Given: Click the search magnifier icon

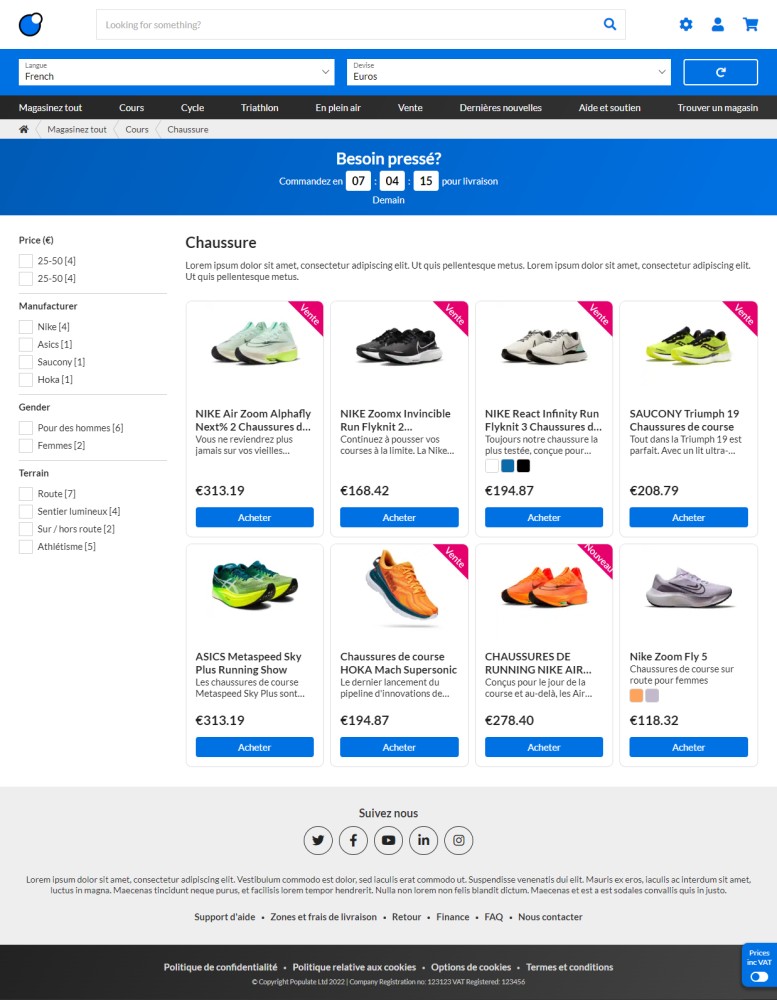Looking at the screenshot, I should coord(610,24).
